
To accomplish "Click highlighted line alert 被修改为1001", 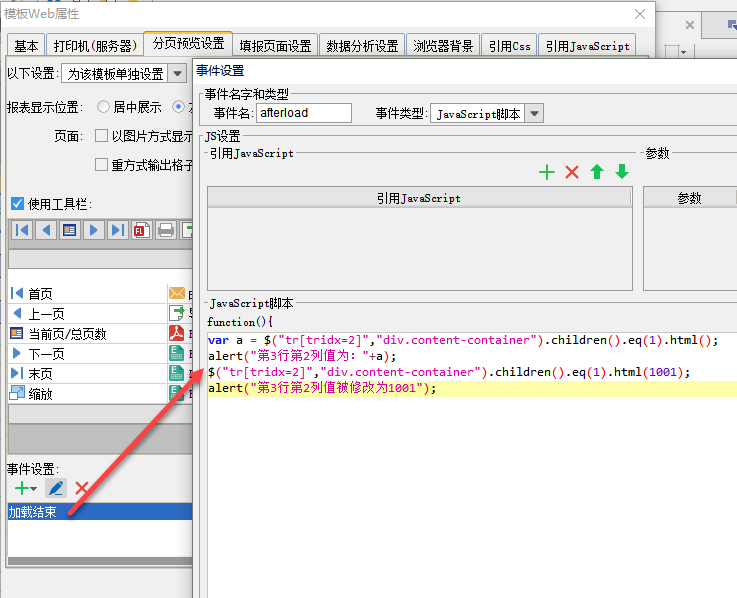I will click(472, 388).
